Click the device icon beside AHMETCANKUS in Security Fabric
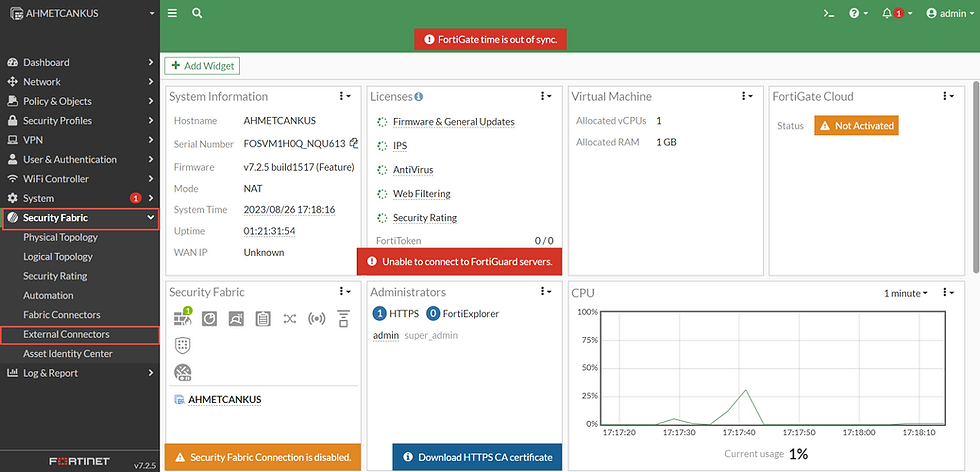The width and height of the screenshot is (980, 472). tap(179, 399)
